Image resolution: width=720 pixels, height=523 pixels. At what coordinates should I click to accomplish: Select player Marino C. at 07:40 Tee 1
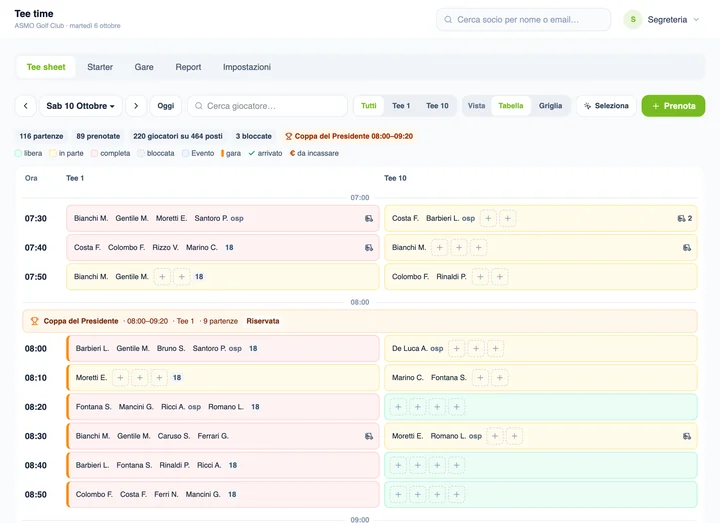(202, 247)
